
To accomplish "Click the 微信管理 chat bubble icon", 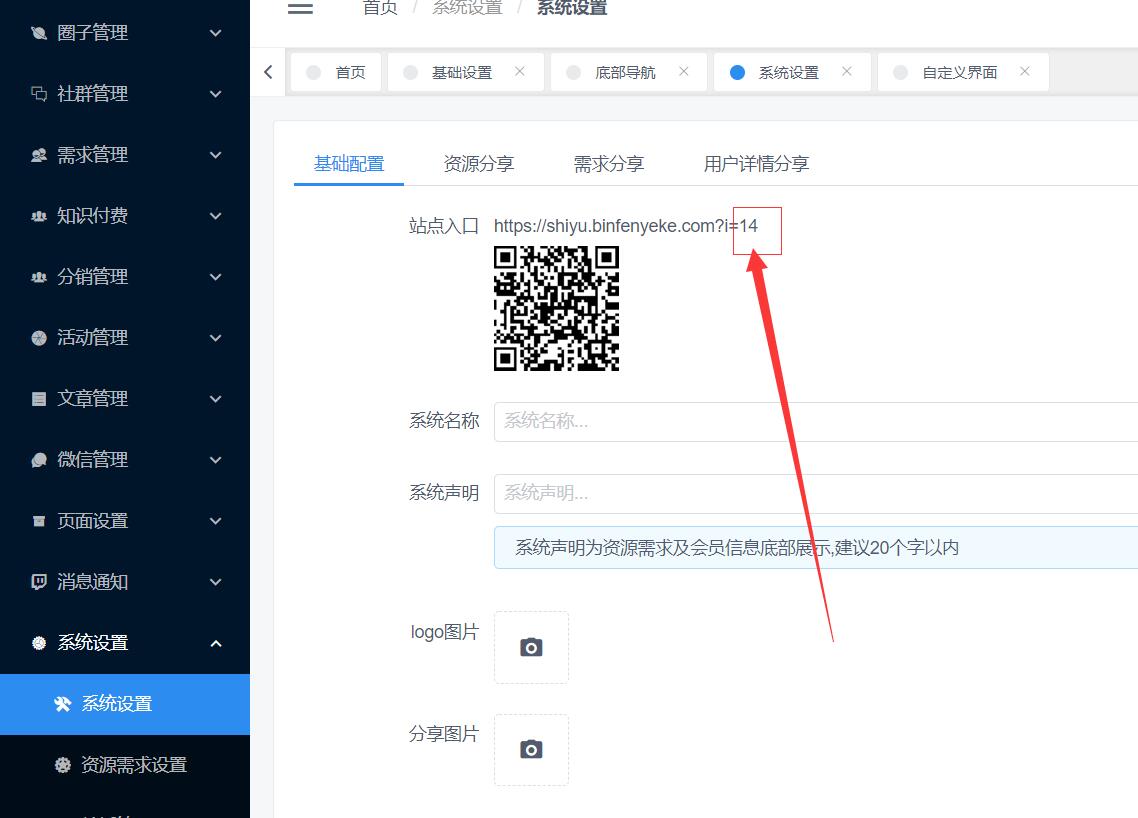I will point(39,459).
